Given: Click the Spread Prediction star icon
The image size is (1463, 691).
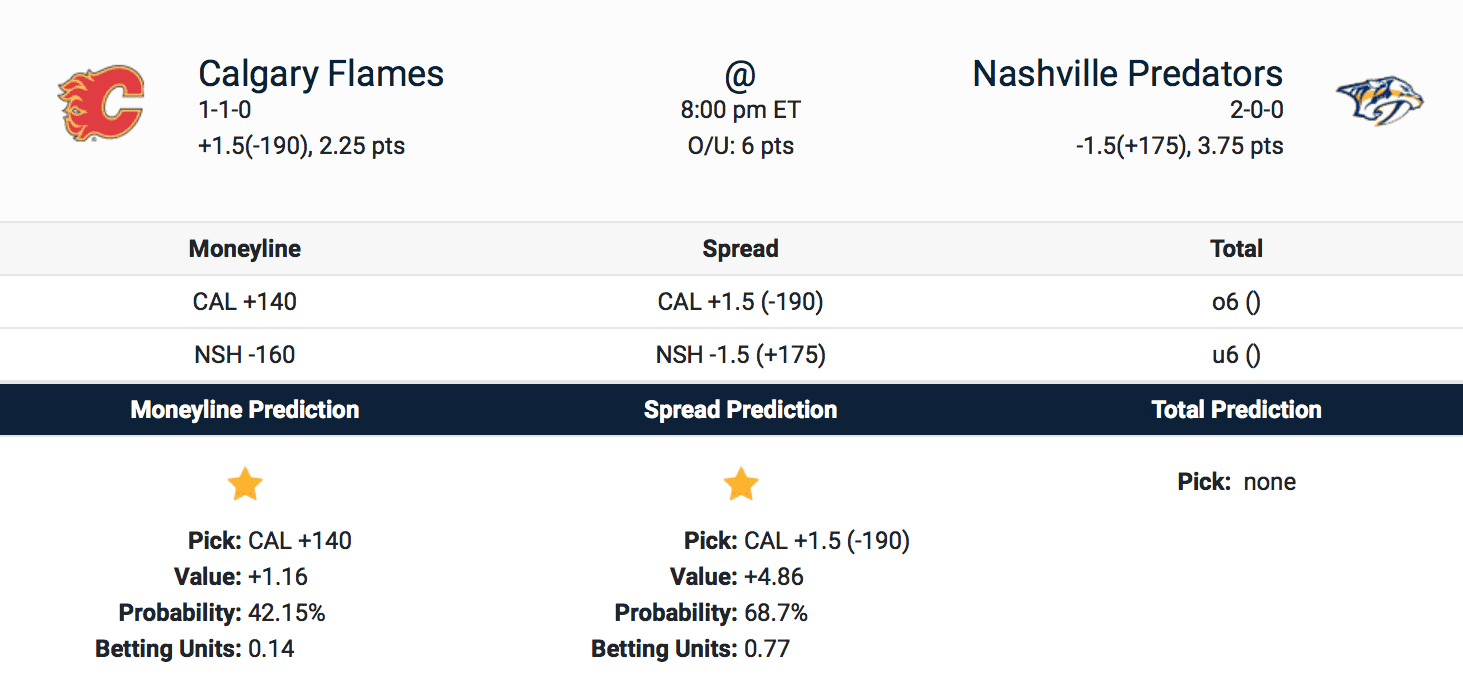Looking at the screenshot, I should pyautogui.click(x=741, y=485).
